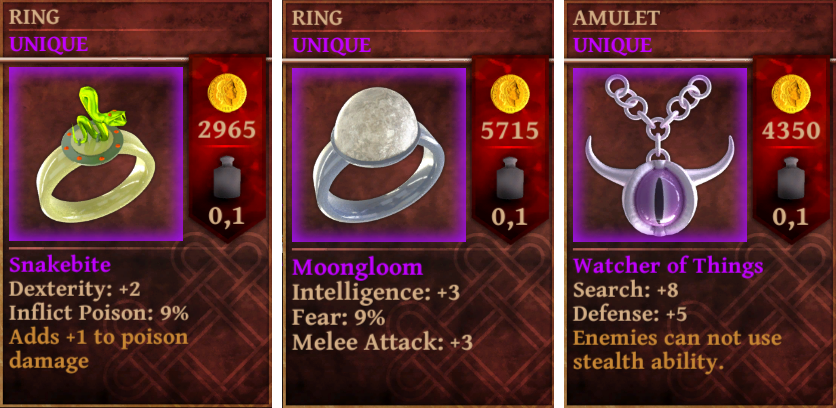Select the Moongloom item name
836x408 pixels.
point(358,267)
